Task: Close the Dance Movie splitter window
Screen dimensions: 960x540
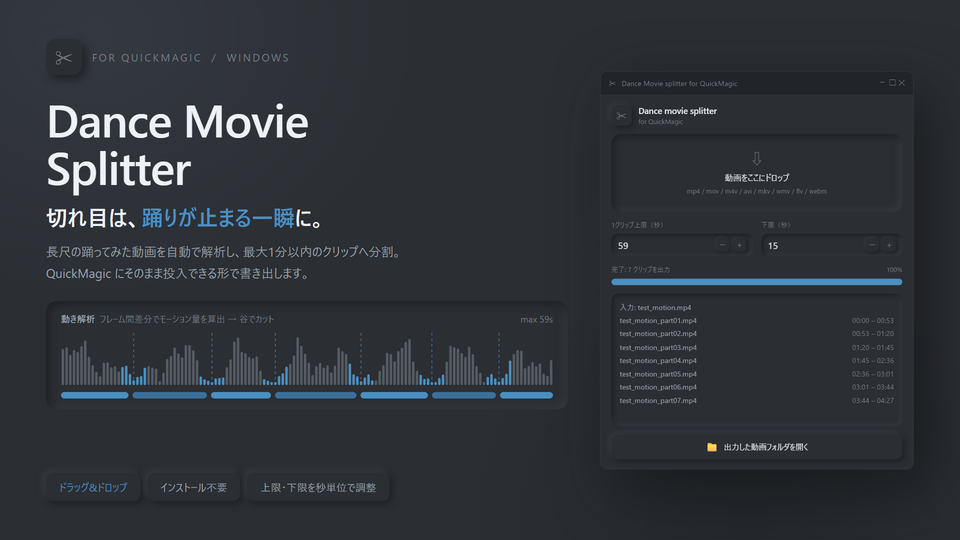Action: (902, 83)
